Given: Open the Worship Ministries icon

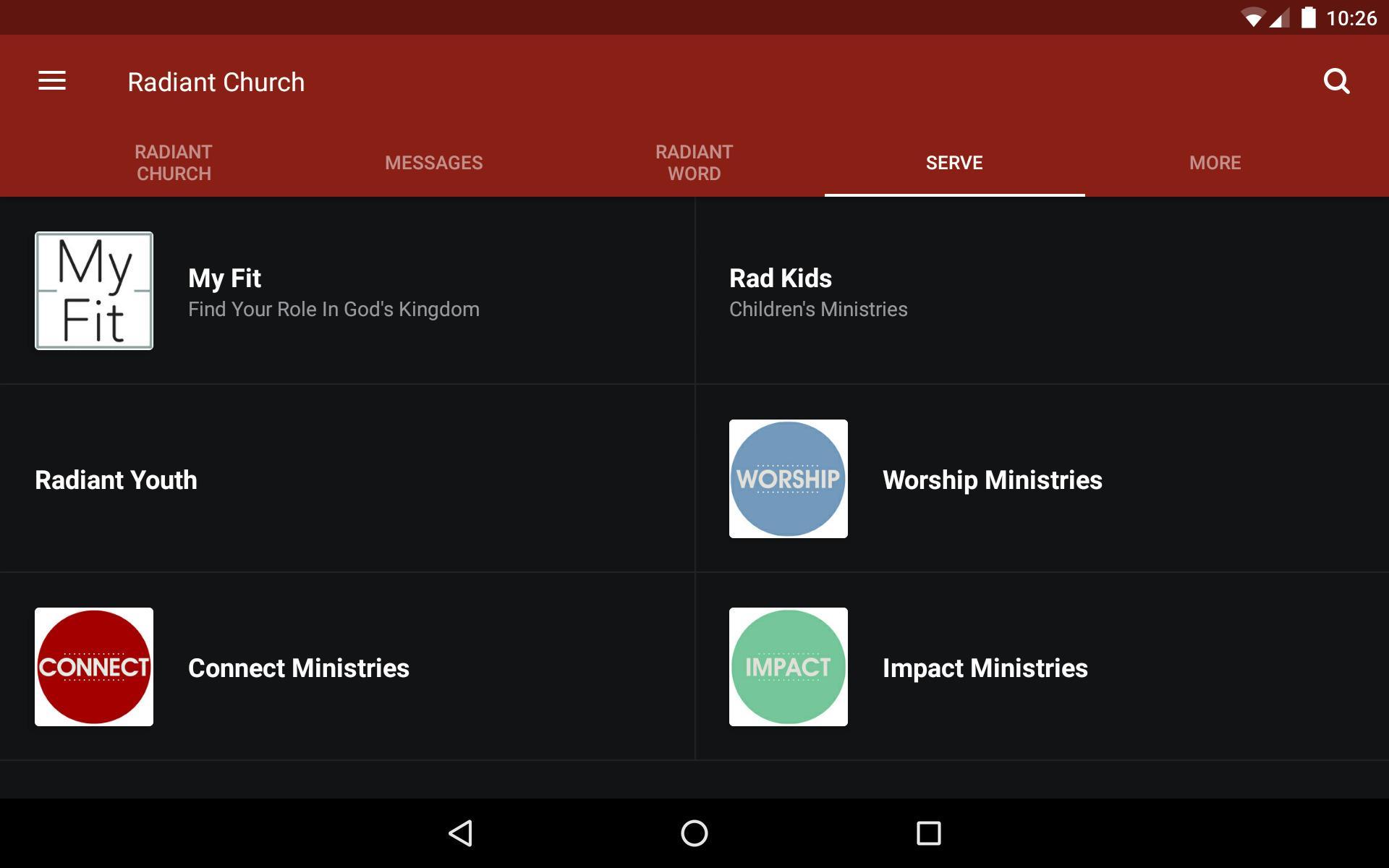Looking at the screenshot, I should (x=788, y=478).
